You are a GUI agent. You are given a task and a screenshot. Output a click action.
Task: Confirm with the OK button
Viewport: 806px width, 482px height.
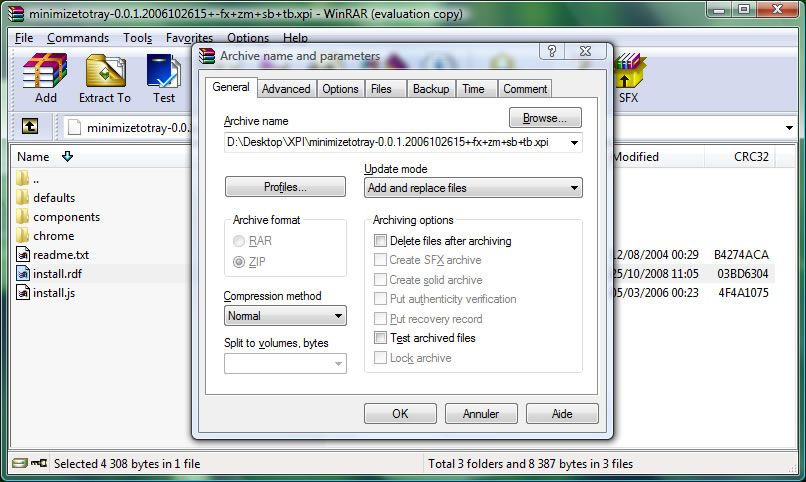pyautogui.click(x=400, y=414)
